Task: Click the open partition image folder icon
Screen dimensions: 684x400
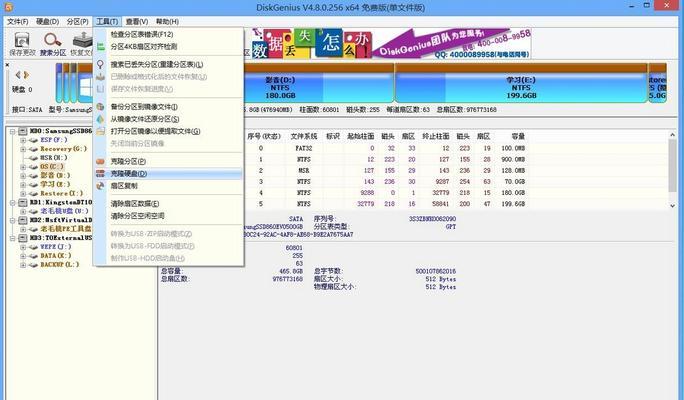Action: click(x=101, y=131)
